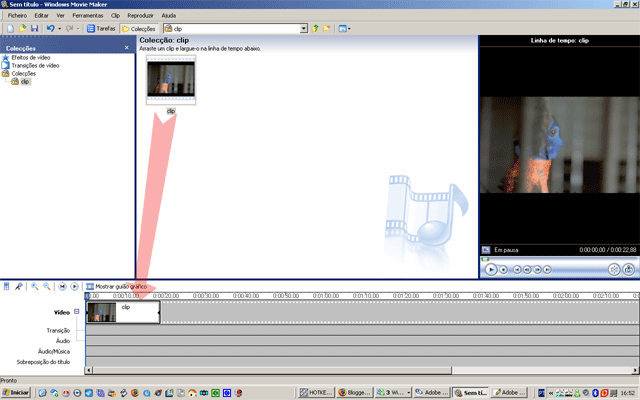The height and width of the screenshot is (400, 640).
Task: Step to the previous frame
Action: click(527, 269)
